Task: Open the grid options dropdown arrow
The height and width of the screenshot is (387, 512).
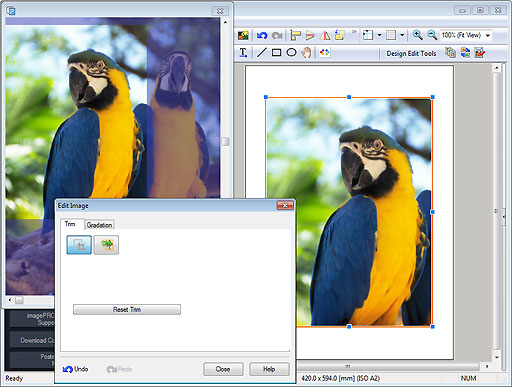Action: 402,35
